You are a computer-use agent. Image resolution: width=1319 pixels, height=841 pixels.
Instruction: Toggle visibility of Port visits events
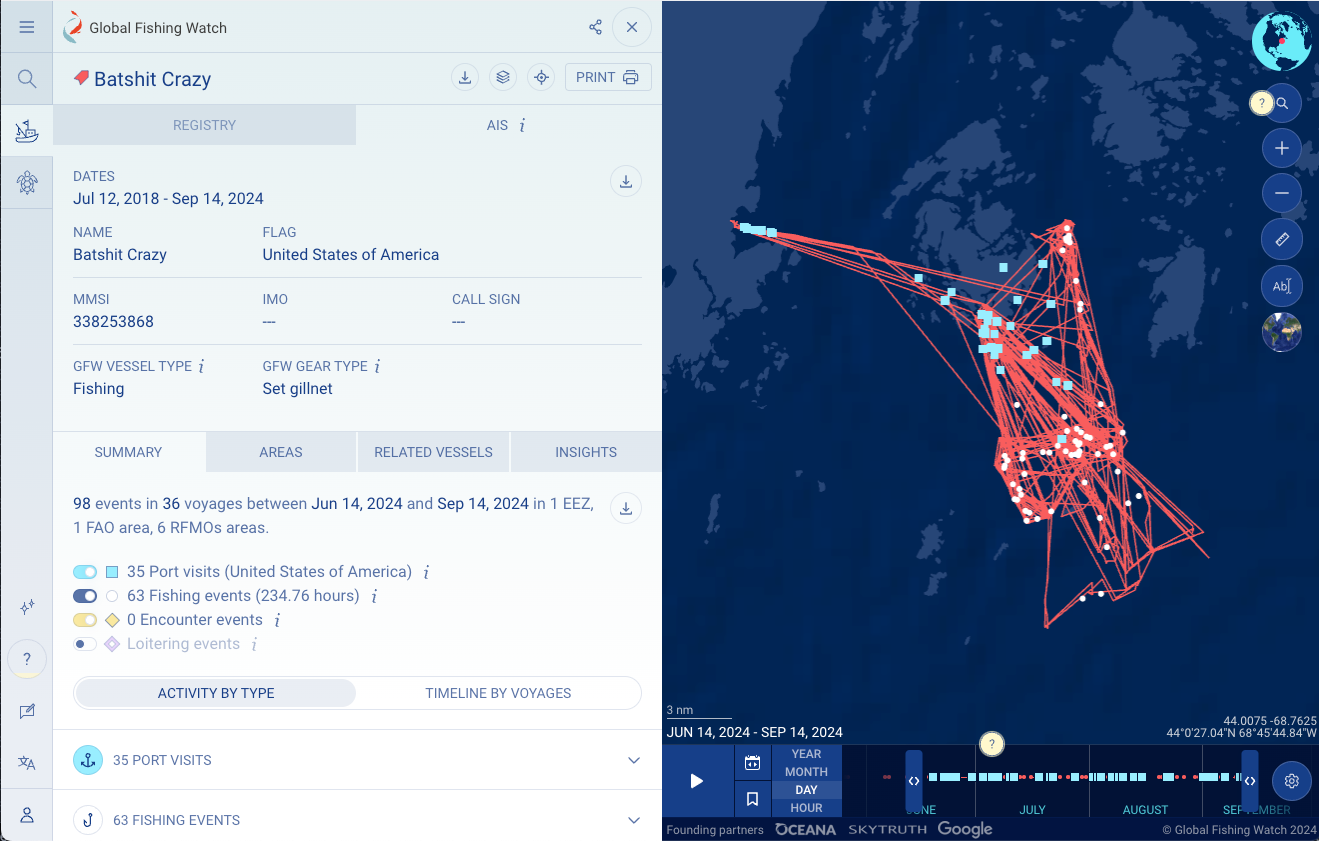tap(85, 571)
